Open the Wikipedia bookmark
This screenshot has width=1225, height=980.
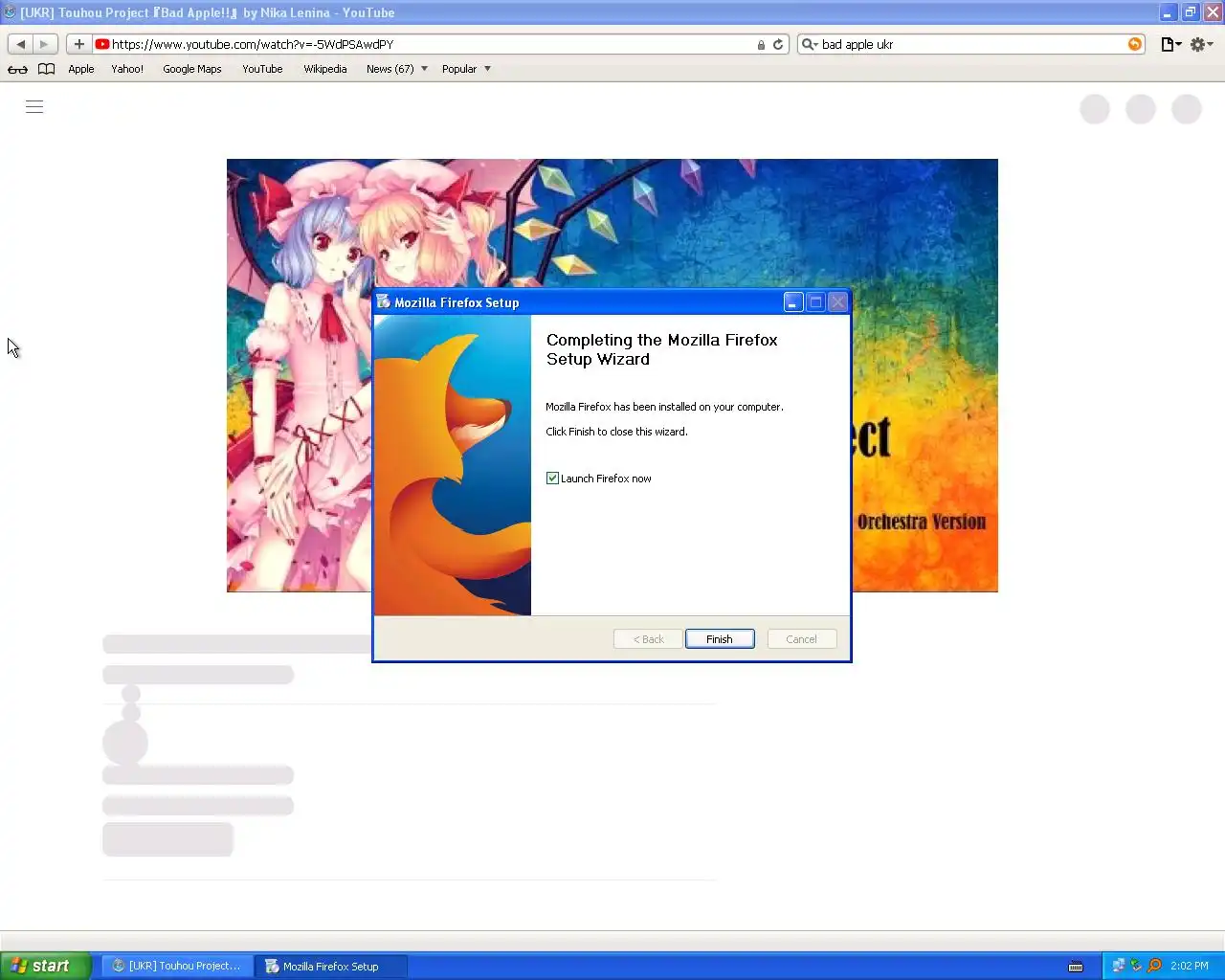[x=325, y=69]
